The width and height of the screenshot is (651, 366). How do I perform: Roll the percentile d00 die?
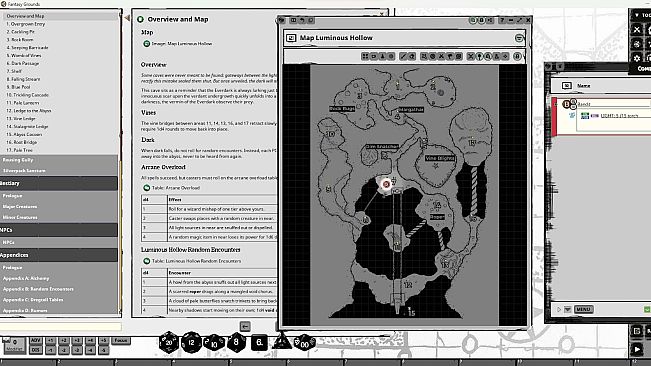pos(305,343)
